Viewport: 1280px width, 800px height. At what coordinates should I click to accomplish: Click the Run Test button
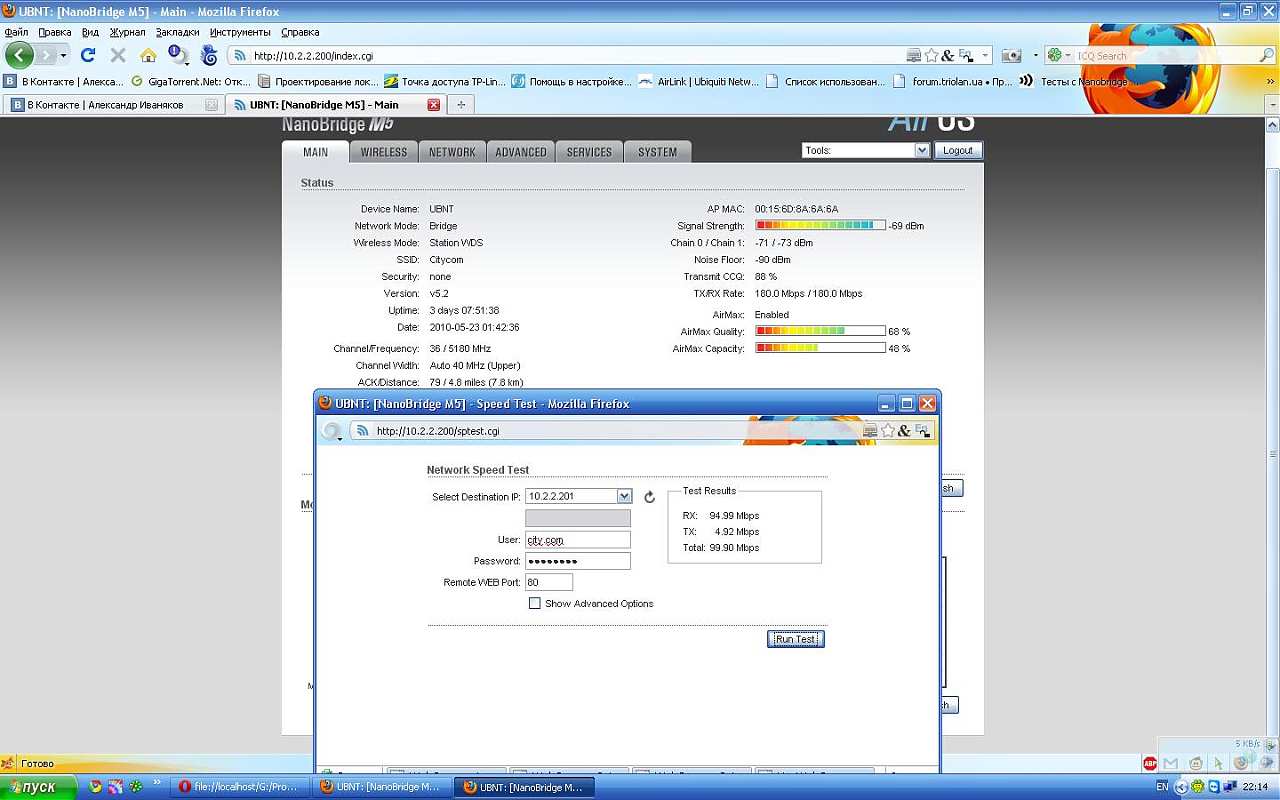pyautogui.click(x=796, y=639)
